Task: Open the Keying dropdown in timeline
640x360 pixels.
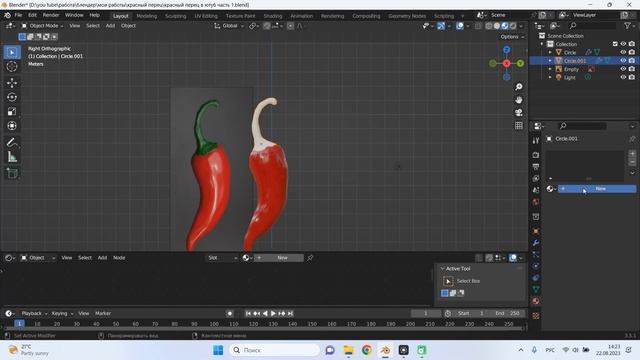Action: click(x=62, y=313)
